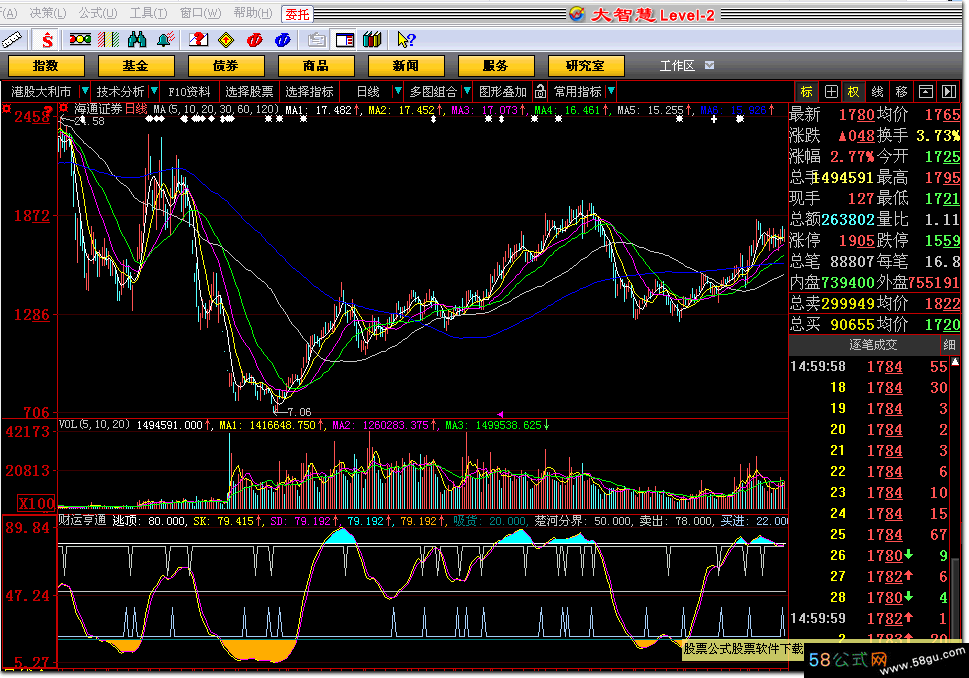The height and width of the screenshot is (678, 969).
Task: Click the trade list scrollbar up arrow
Action: 955,362
